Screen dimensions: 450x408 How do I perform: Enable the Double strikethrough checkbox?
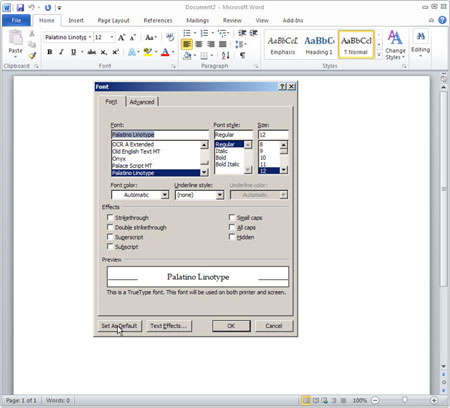110,227
